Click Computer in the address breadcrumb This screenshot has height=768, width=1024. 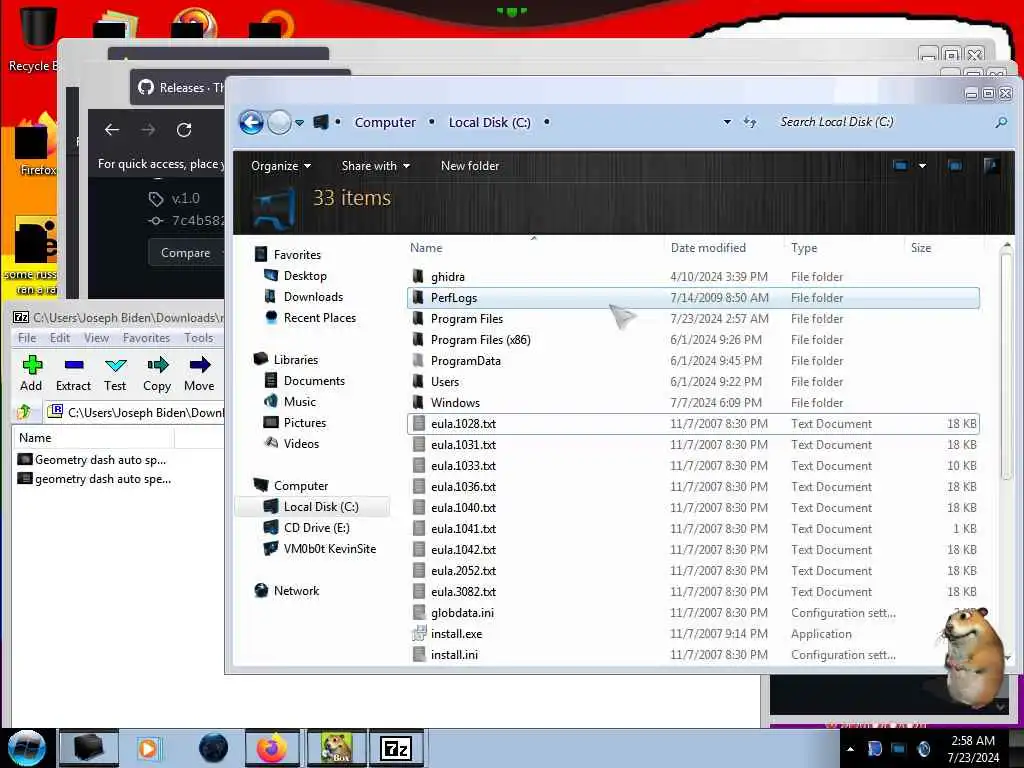(385, 122)
